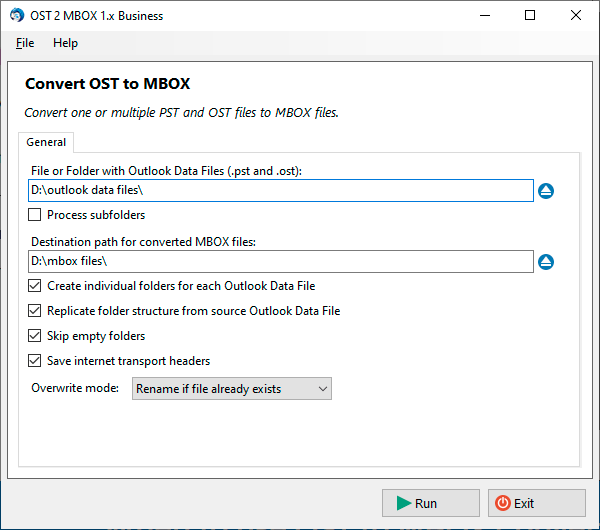This screenshot has width=600, height=530.
Task: Disable the Skip empty folders option
Action: [35, 336]
